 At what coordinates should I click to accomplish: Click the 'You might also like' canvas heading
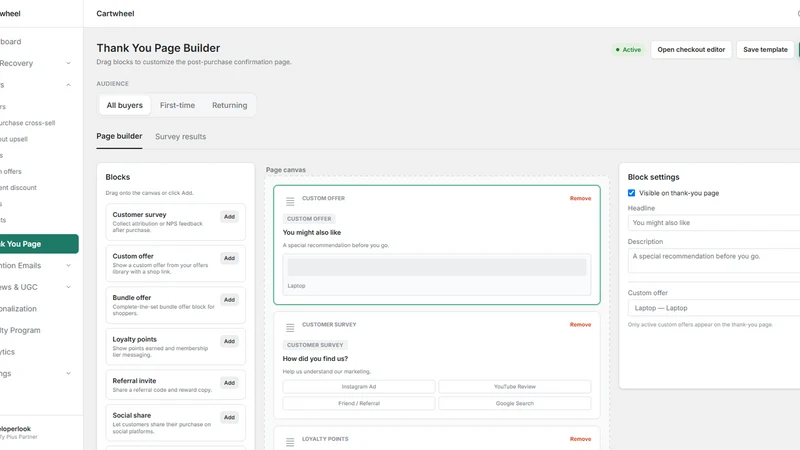pos(312,232)
